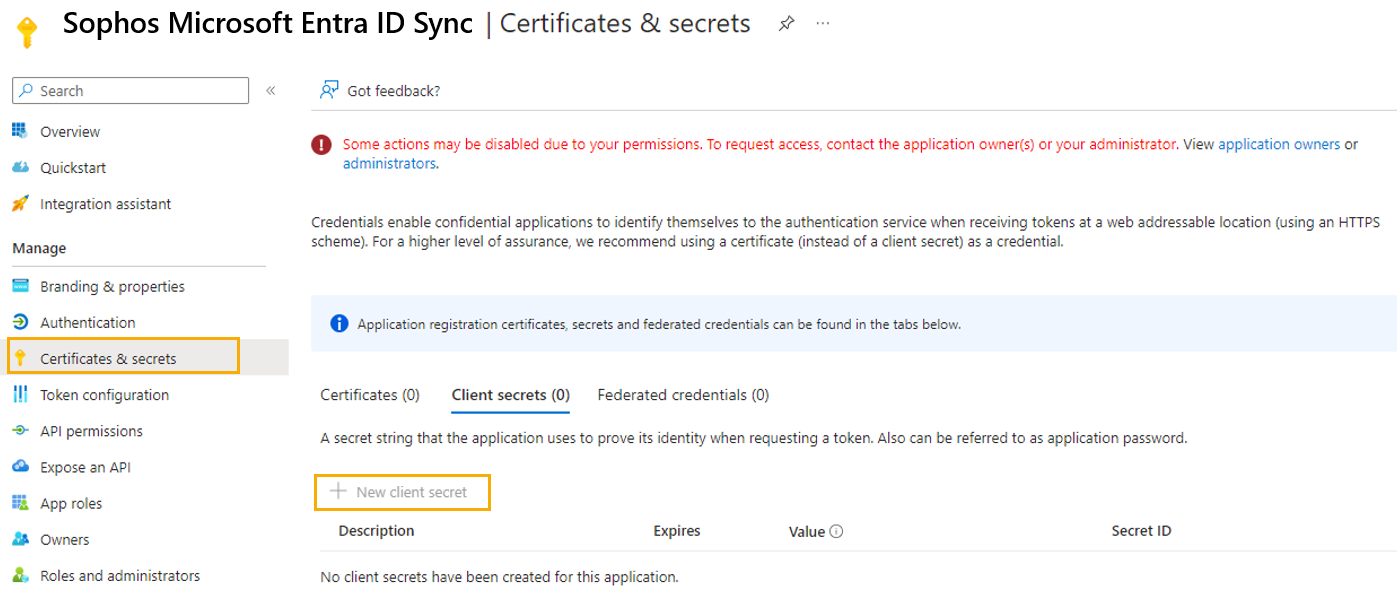Click the Authentication icon in sidebar
The height and width of the screenshot is (591, 1397).
click(20, 323)
